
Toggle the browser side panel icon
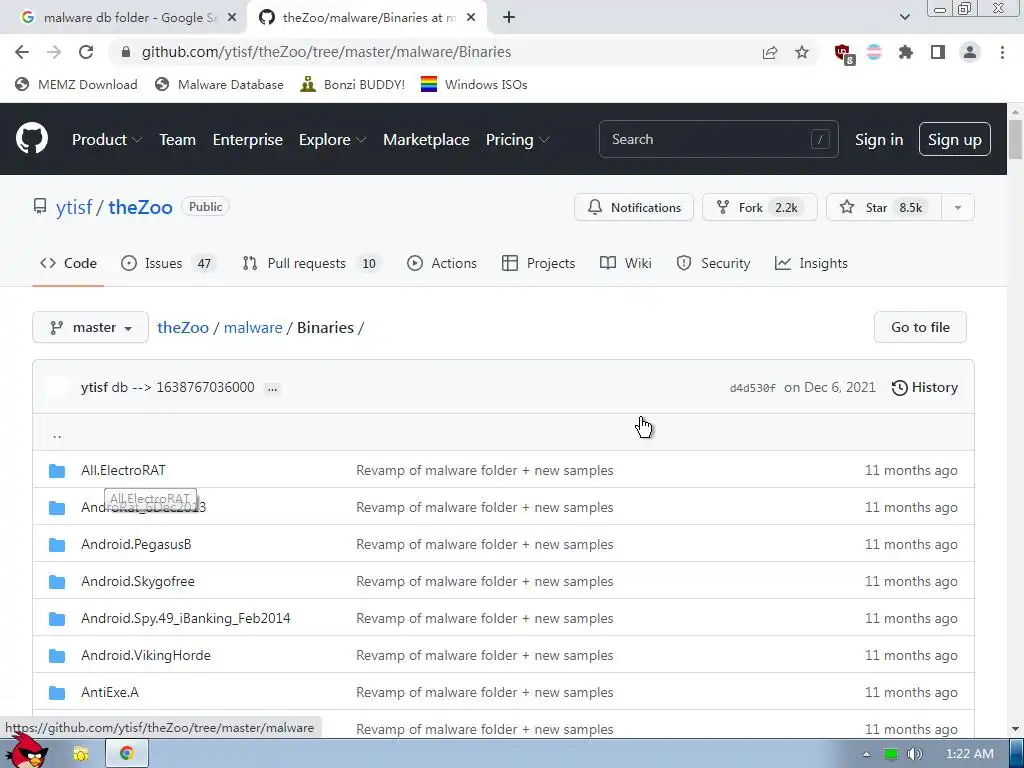[938, 52]
